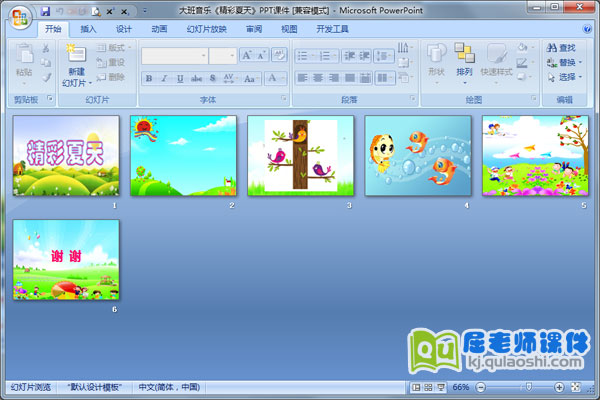600x400 pixels.
Task: Fit slide to window using the status bar icon
Action: coord(574,387)
